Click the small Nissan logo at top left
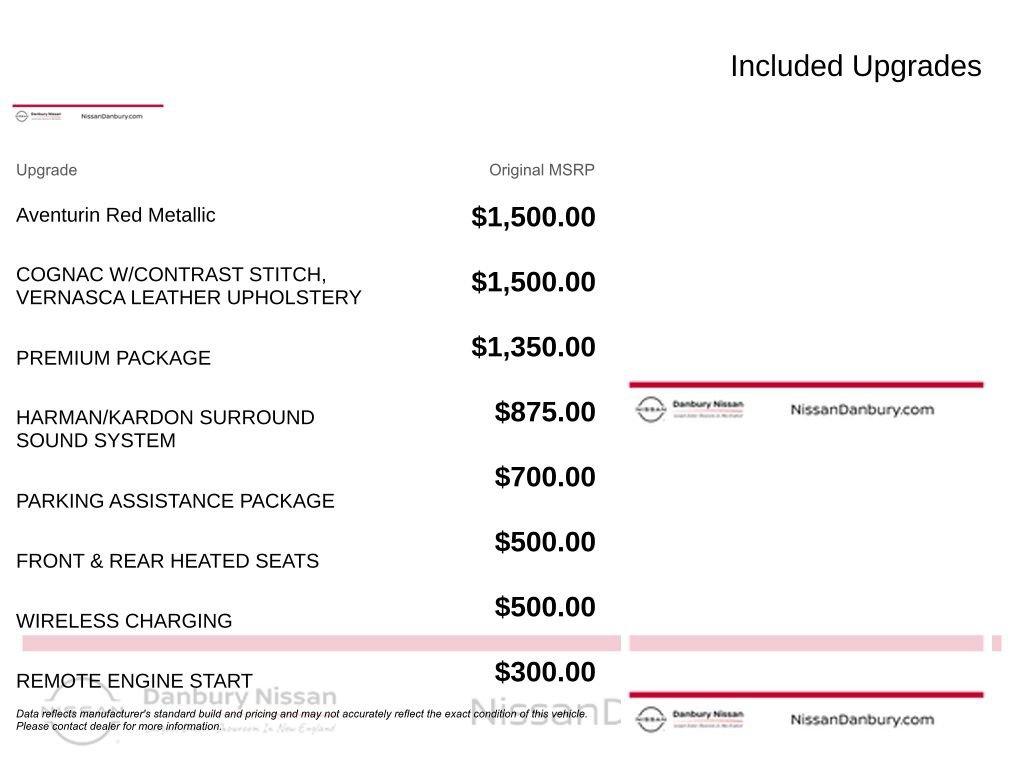This screenshot has width=1024, height=768. (x=22, y=116)
